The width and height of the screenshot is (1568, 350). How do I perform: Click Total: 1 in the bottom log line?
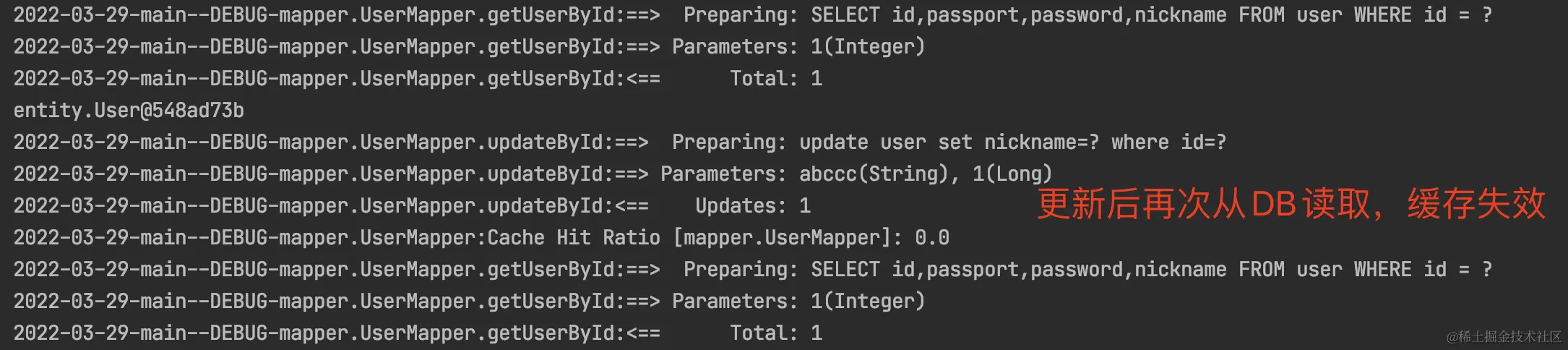(776, 333)
